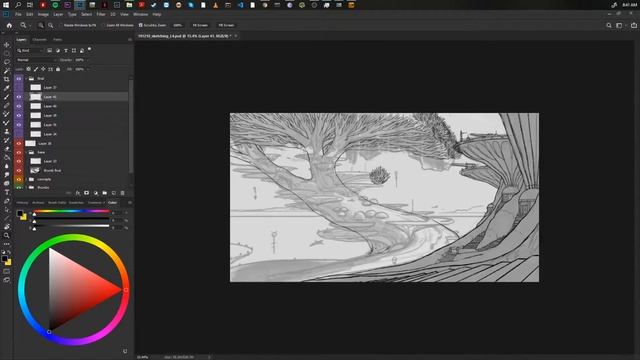Select the Rectangular Marquee tool
The width and height of the screenshot is (640, 360).
[x=7, y=53]
